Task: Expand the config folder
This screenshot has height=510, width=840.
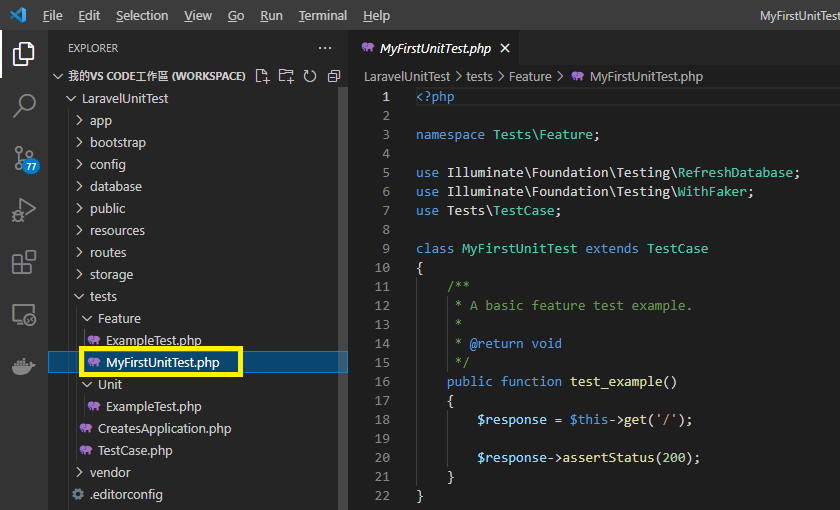Action: (79, 164)
